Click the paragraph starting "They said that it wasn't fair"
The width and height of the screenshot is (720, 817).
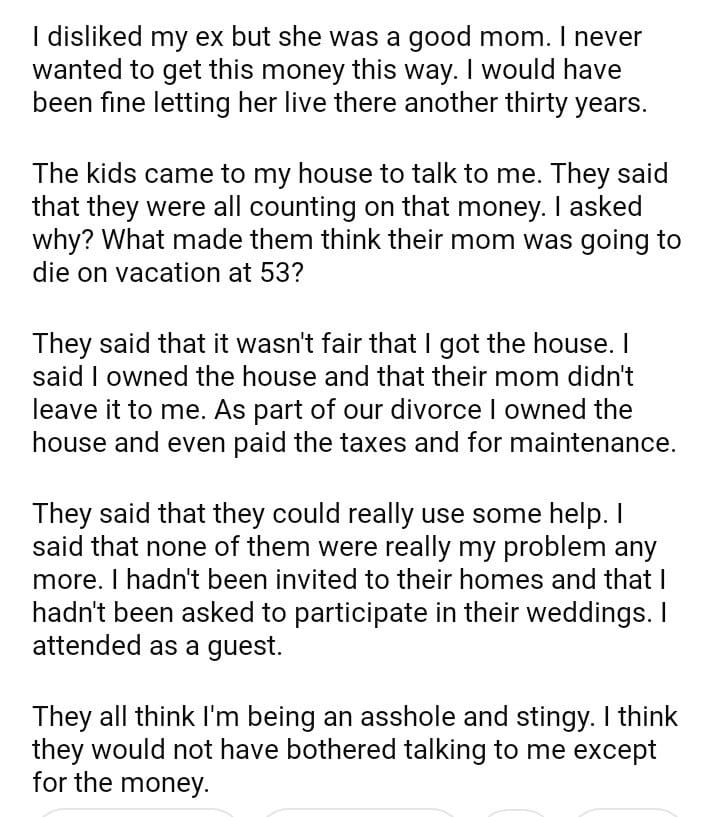(350, 393)
